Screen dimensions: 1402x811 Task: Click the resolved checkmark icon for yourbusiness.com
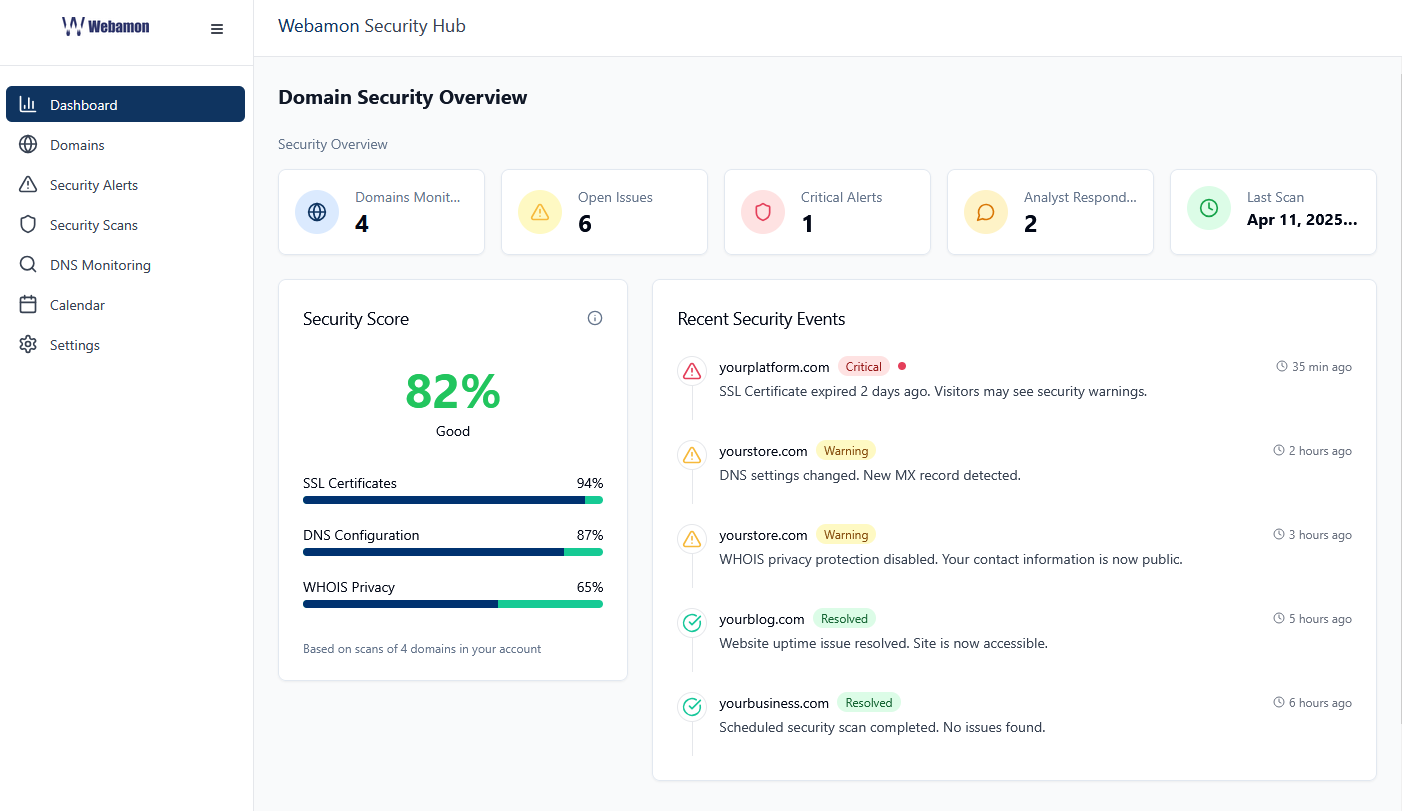[692, 707]
